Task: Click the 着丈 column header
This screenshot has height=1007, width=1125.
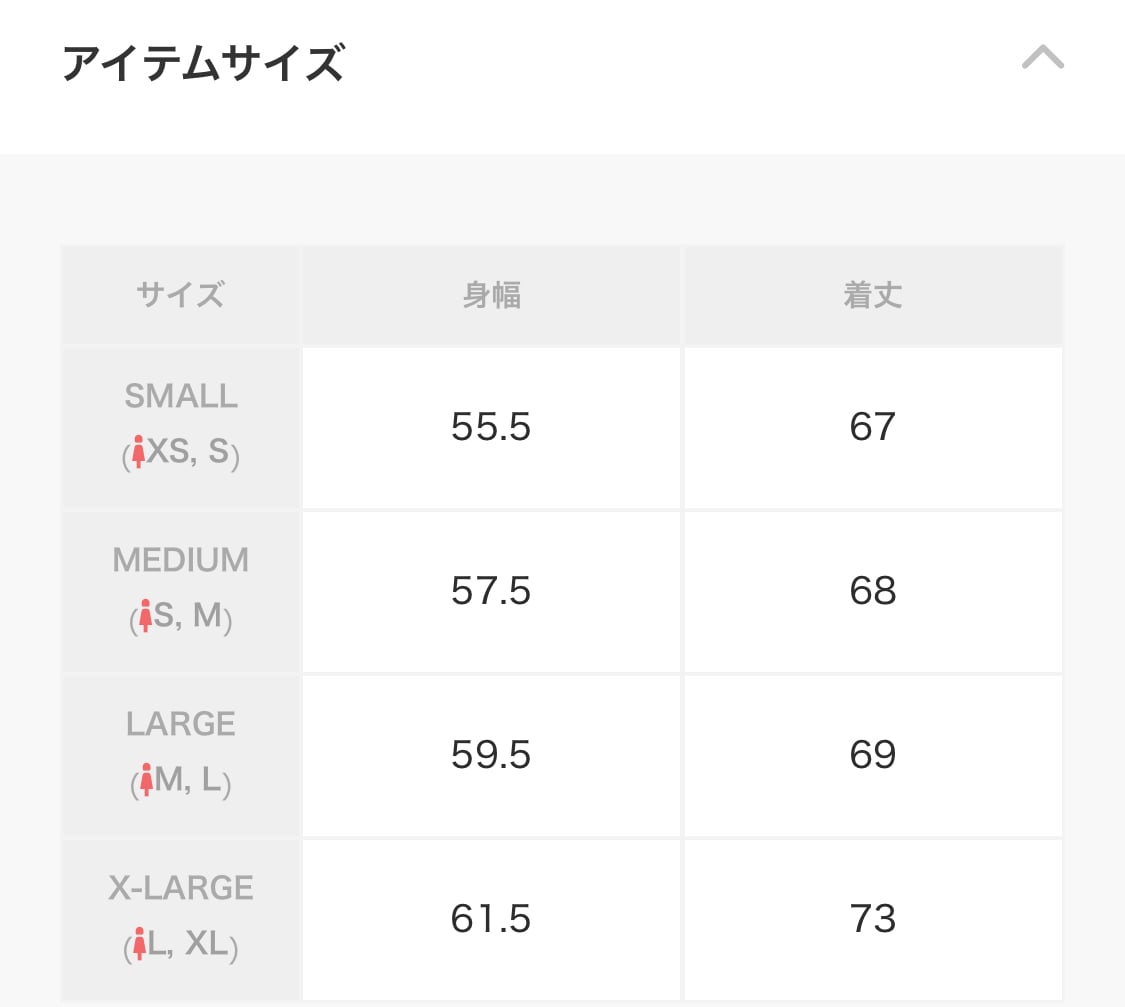Action: click(873, 295)
